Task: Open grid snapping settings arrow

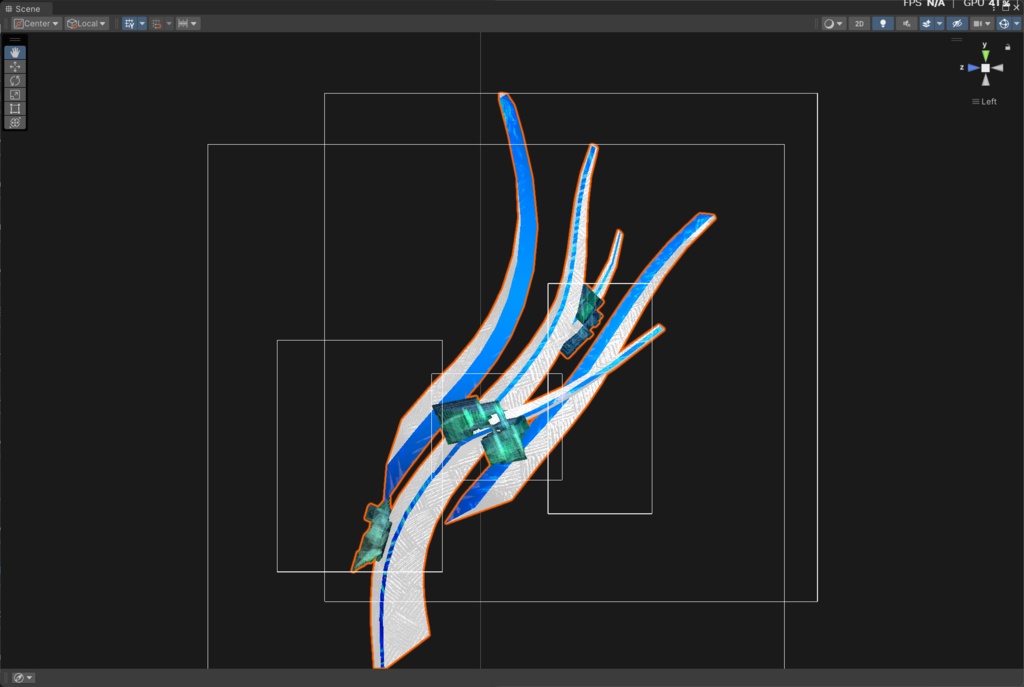Action: tap(169, 24)
